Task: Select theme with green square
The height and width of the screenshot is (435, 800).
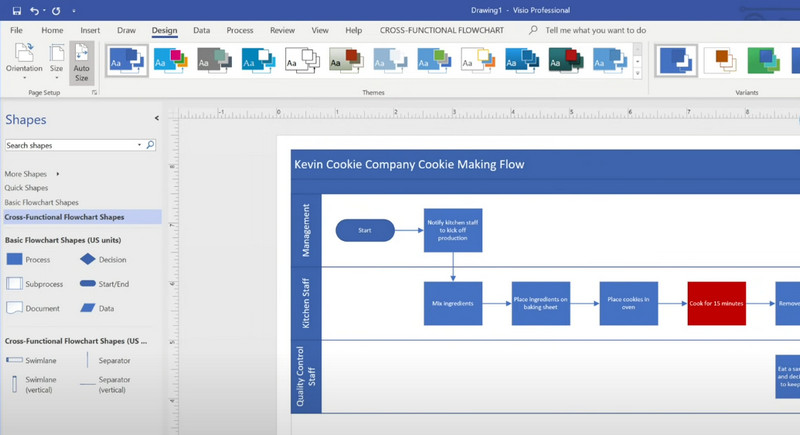Action: point(434,60)
